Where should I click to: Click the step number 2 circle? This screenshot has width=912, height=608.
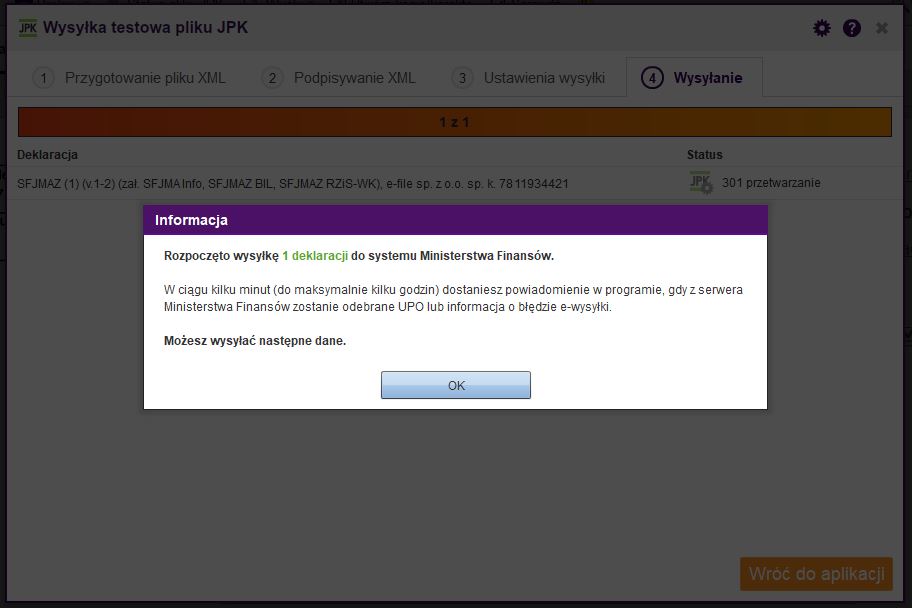[x=272, y=77]
